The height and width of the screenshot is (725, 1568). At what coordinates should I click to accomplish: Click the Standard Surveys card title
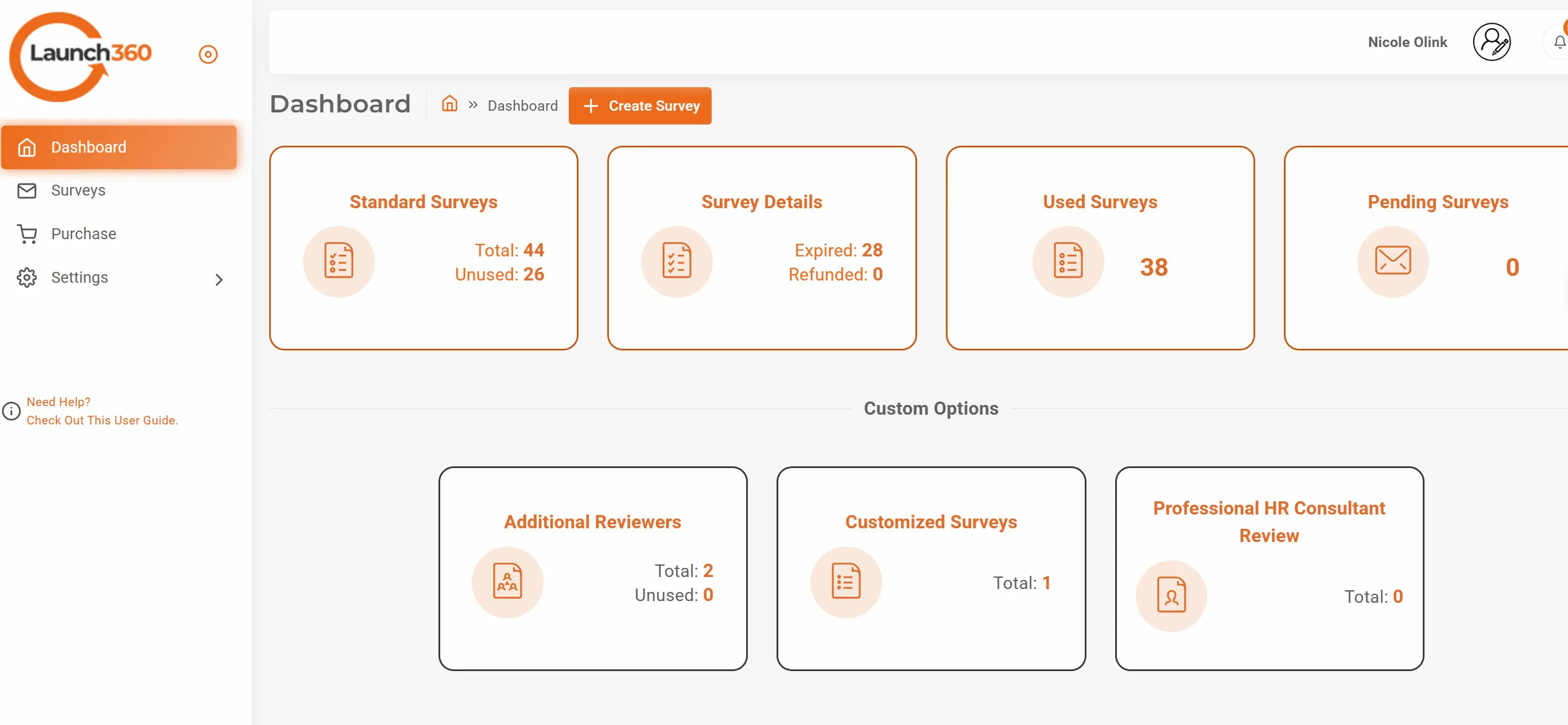click(423, 202)
